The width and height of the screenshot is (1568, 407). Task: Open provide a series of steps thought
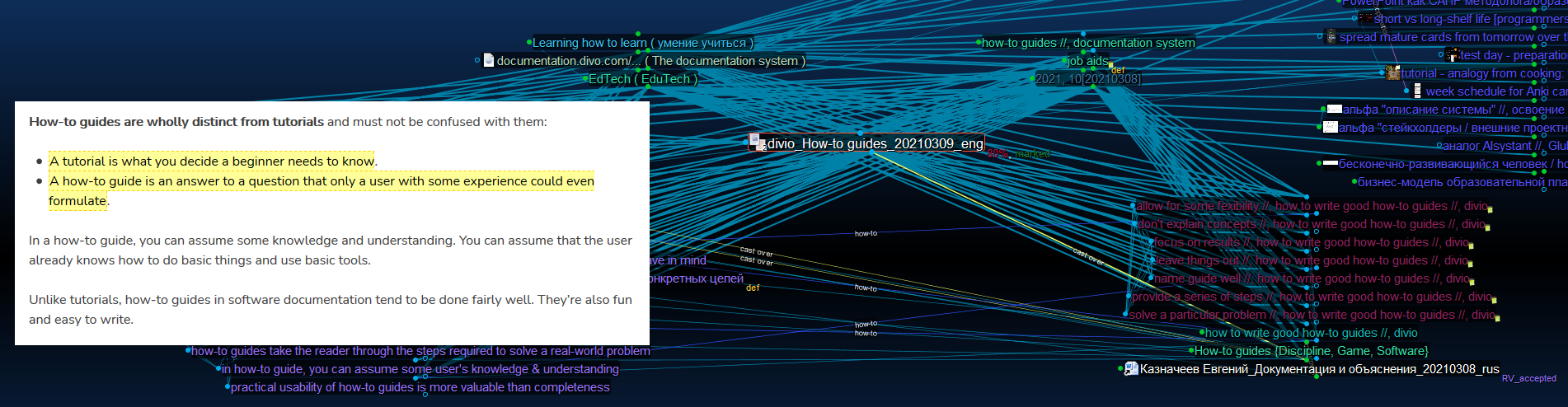click(x=1312, y=297)
